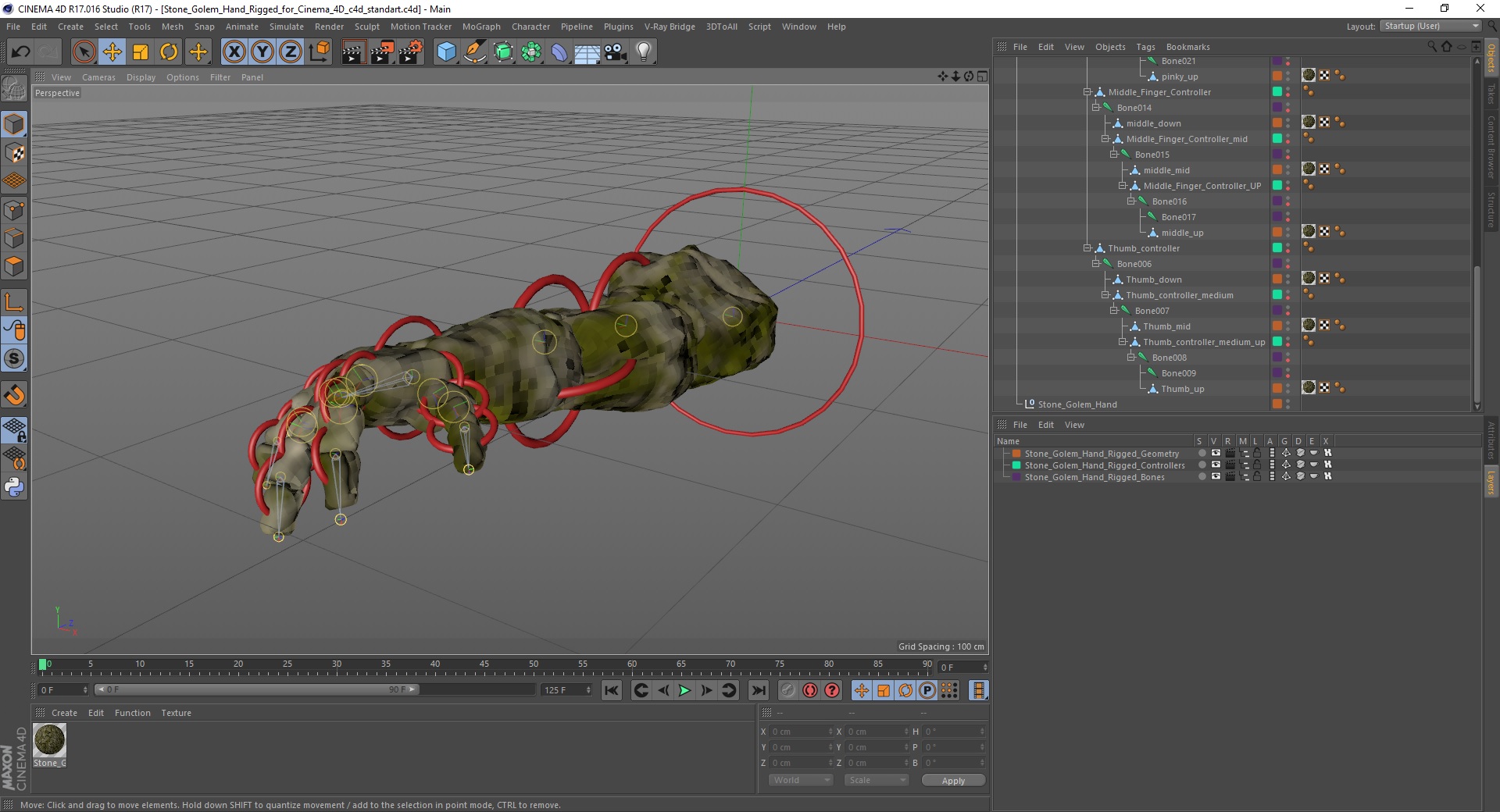Switch to the Content Browser side tab
Screen dimensions: 1500x812
click(x=1491, y=147)
